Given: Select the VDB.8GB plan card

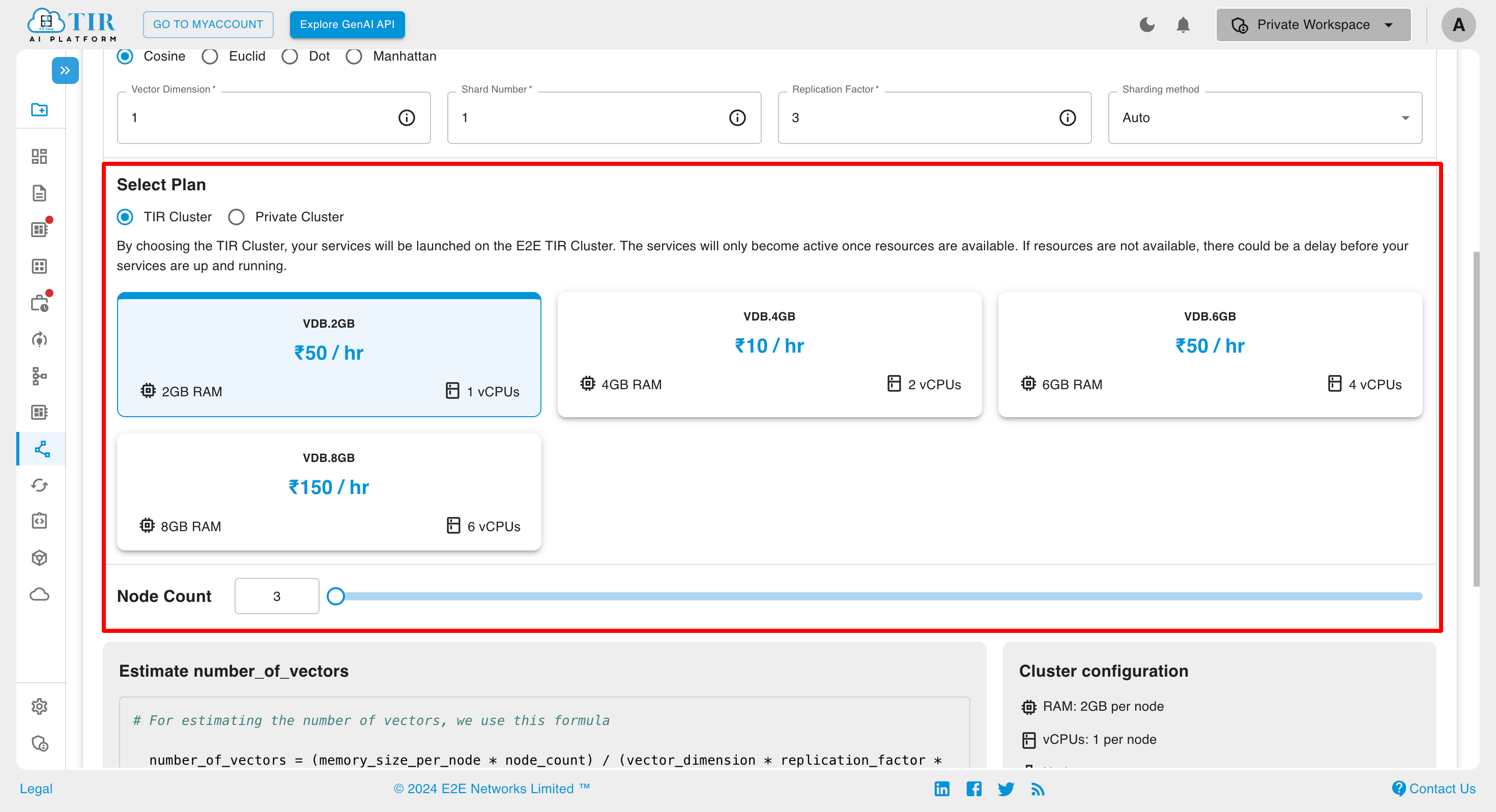Looking at the screenshot, I should pos(329,491).
